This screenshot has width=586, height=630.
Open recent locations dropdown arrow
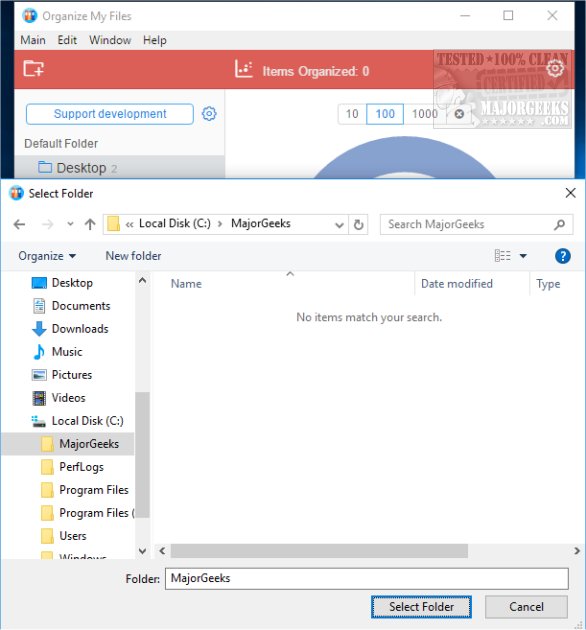pos(70,224)
